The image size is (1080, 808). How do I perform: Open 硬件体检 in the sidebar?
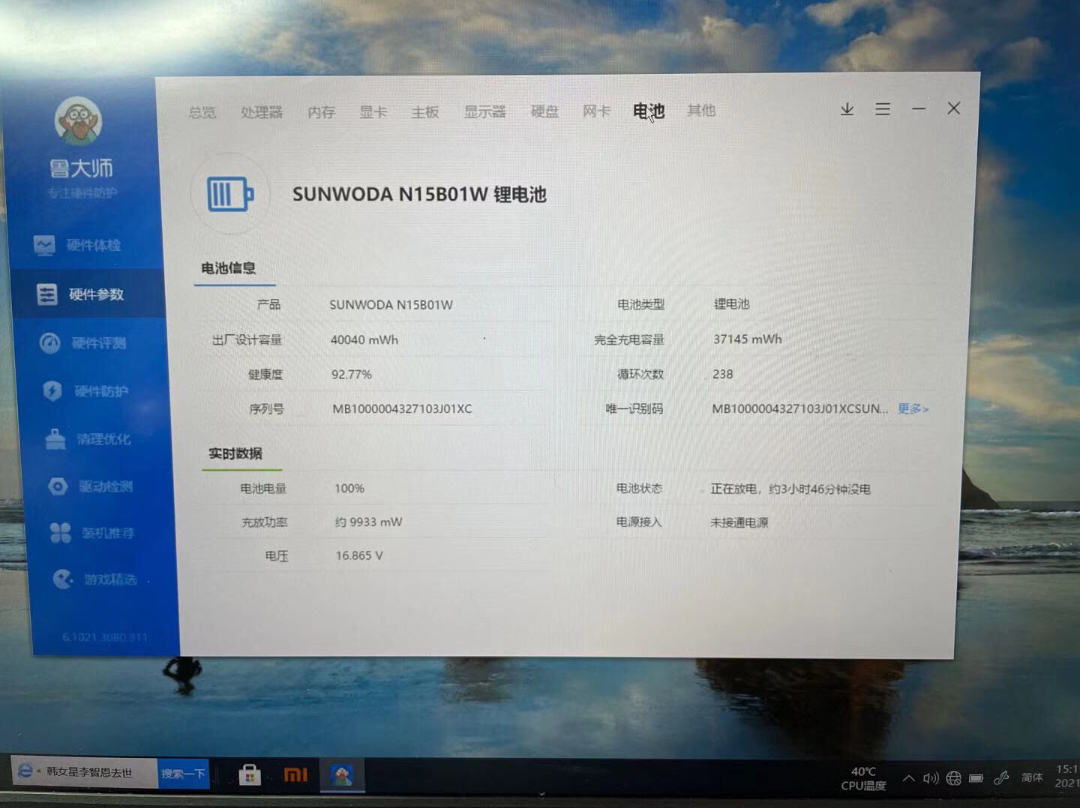click(78, 245)
